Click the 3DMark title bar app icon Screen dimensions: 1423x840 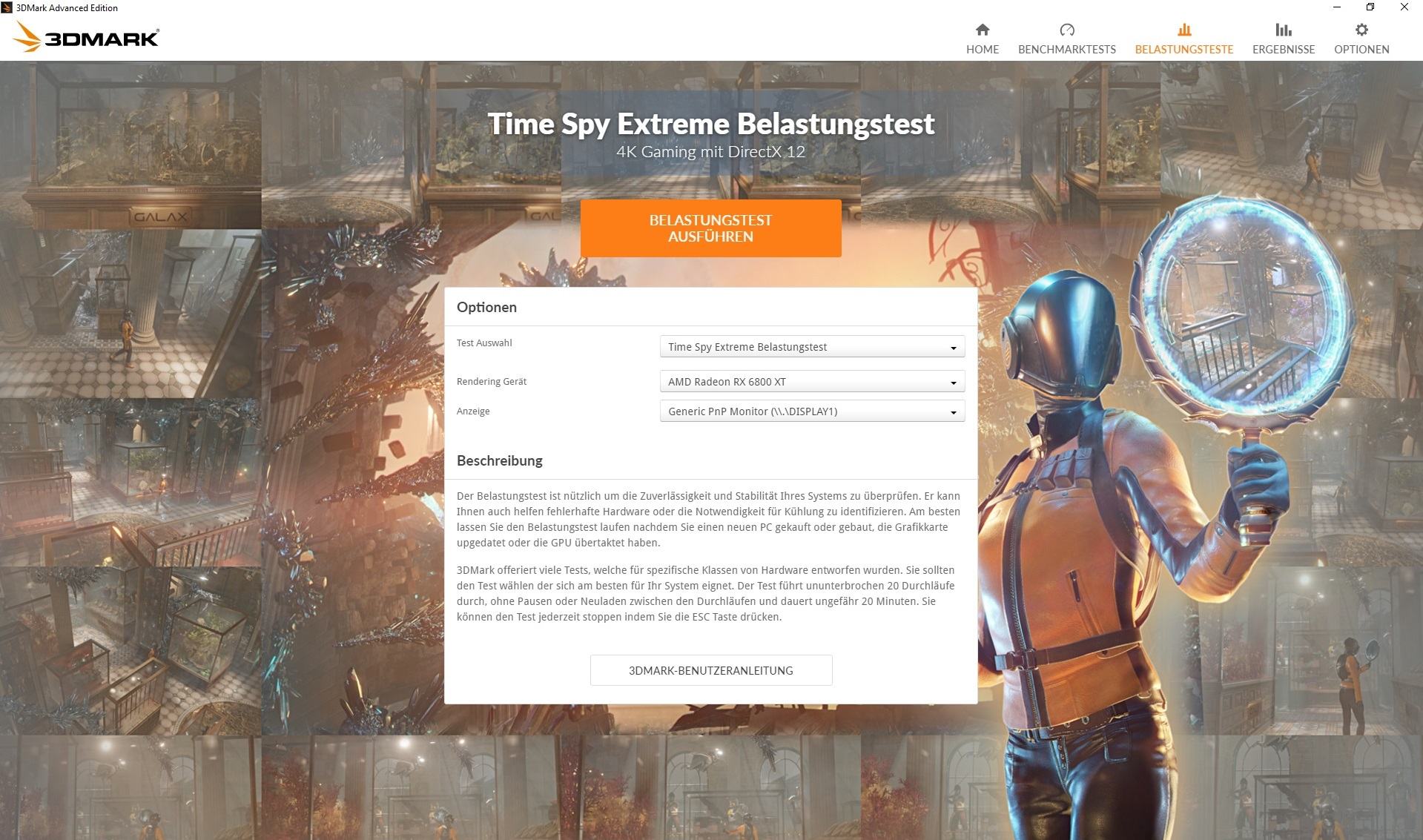(x=7, y=7)
